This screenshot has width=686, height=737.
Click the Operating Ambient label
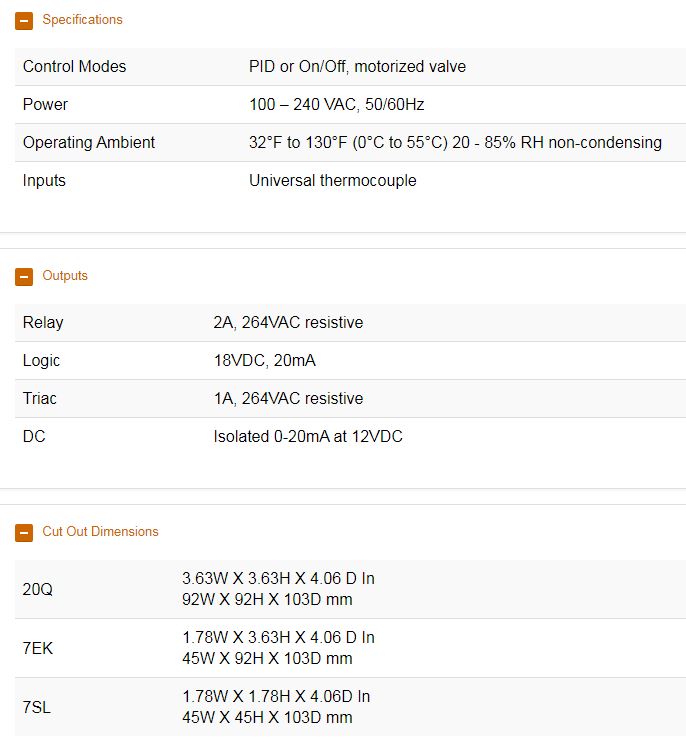(89, 143)
